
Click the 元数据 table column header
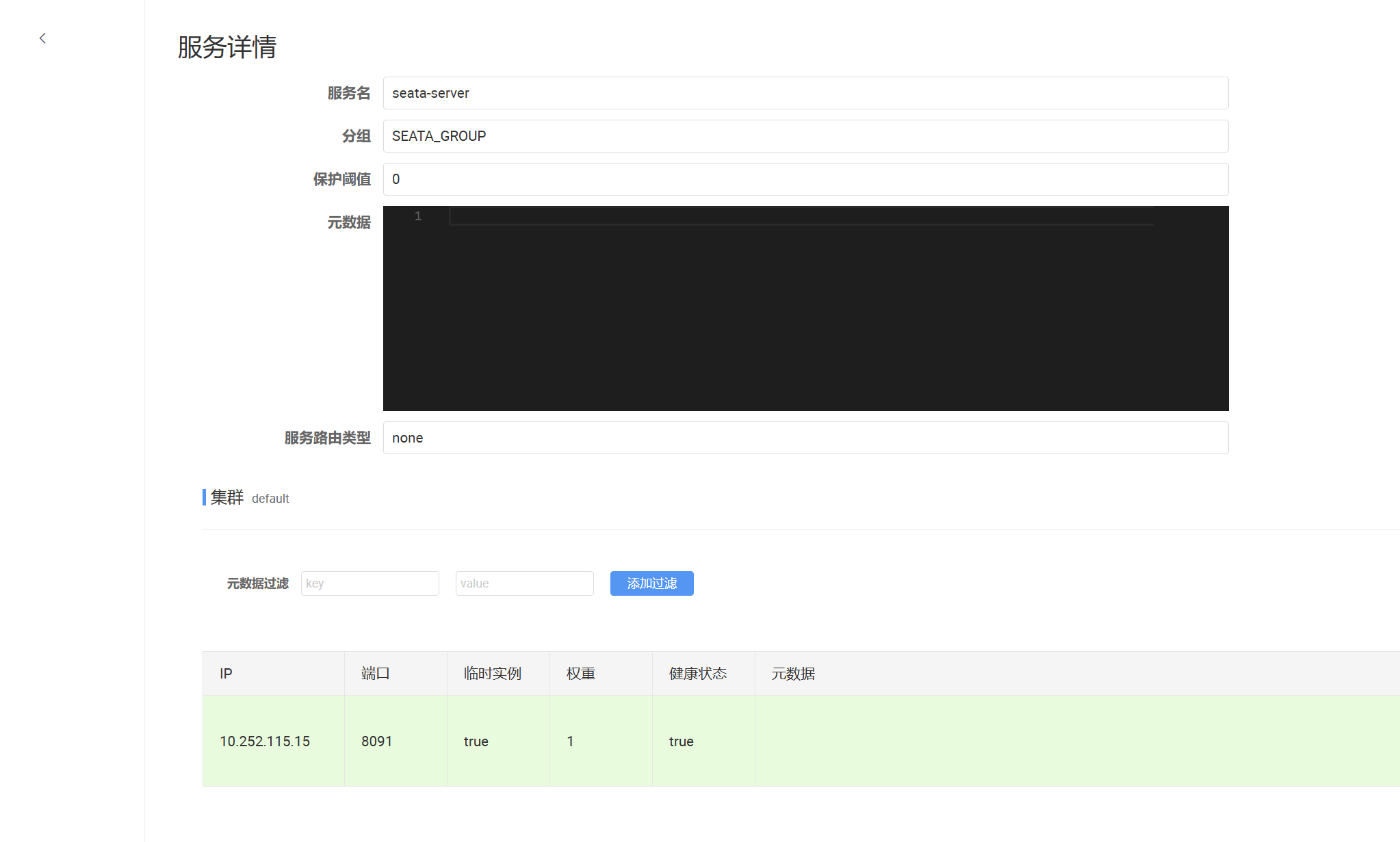coord(792,674)
